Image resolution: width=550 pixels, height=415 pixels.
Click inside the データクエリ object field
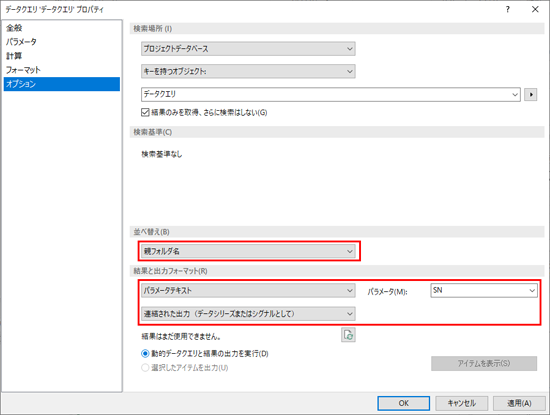[x=331, y=94]
